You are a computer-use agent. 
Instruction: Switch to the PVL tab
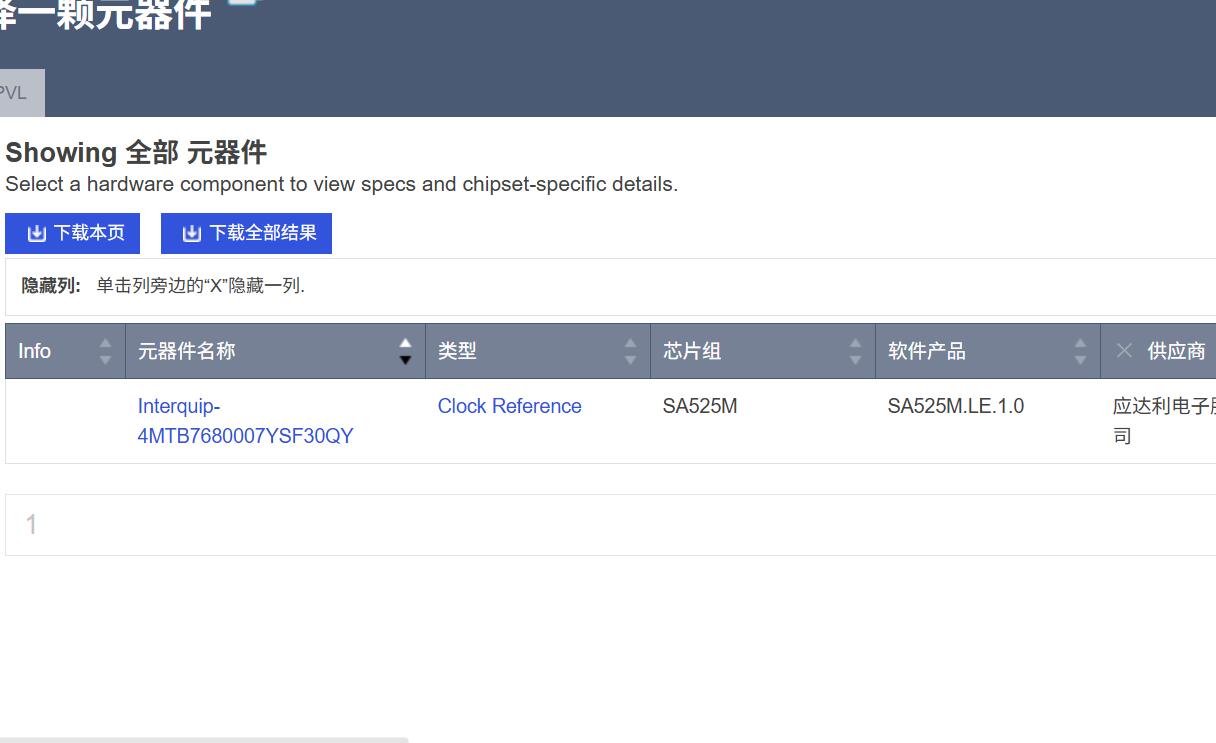14,93
